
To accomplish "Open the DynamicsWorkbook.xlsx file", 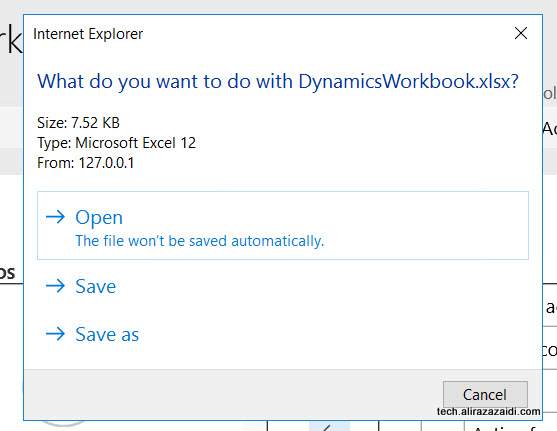I will (x=99, y=217).
